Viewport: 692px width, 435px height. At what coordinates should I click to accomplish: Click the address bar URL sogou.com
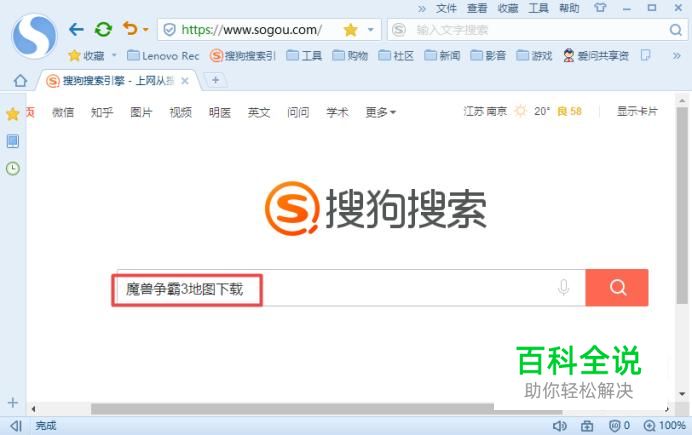pos(251,30)
